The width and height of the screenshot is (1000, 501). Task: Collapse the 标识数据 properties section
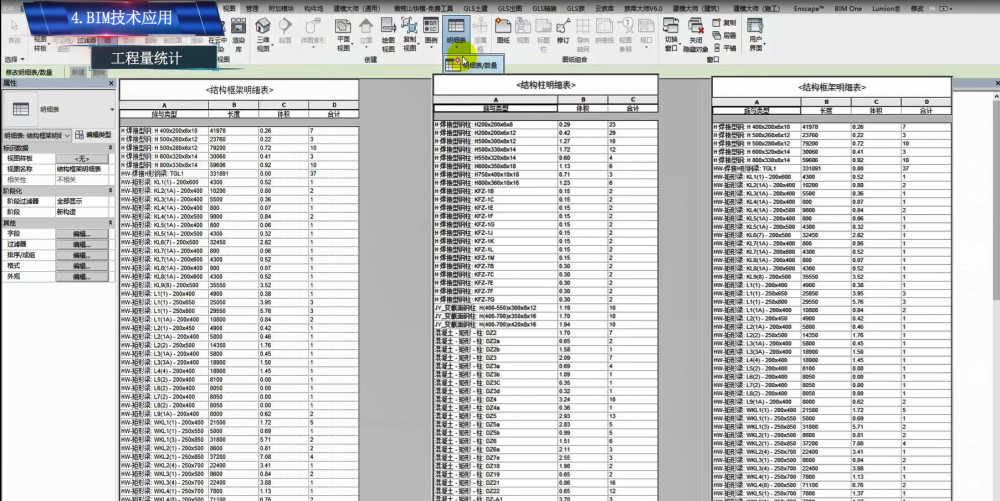click(112, 147)
